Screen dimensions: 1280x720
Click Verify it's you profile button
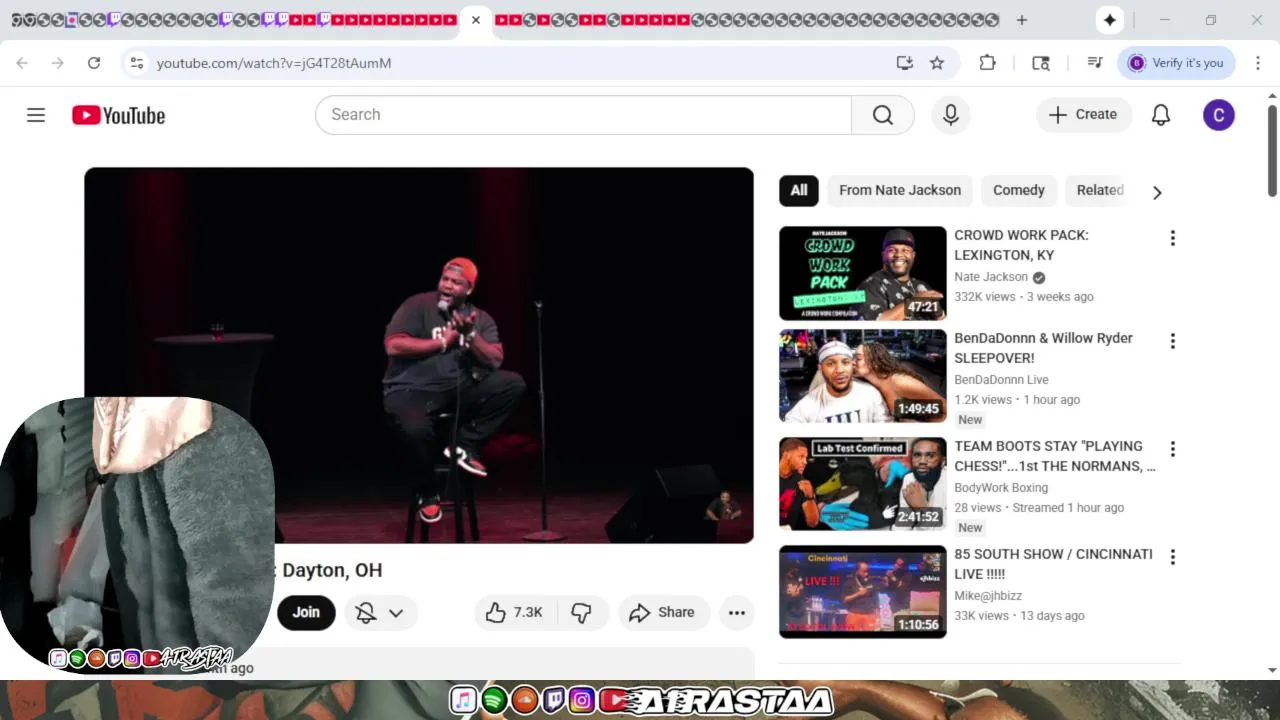point(1176,63)
